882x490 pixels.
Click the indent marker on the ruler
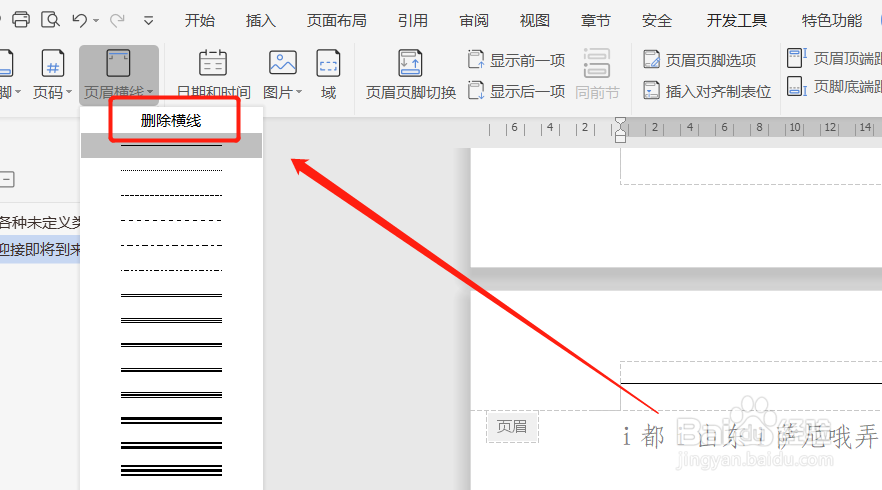[620, 130]
